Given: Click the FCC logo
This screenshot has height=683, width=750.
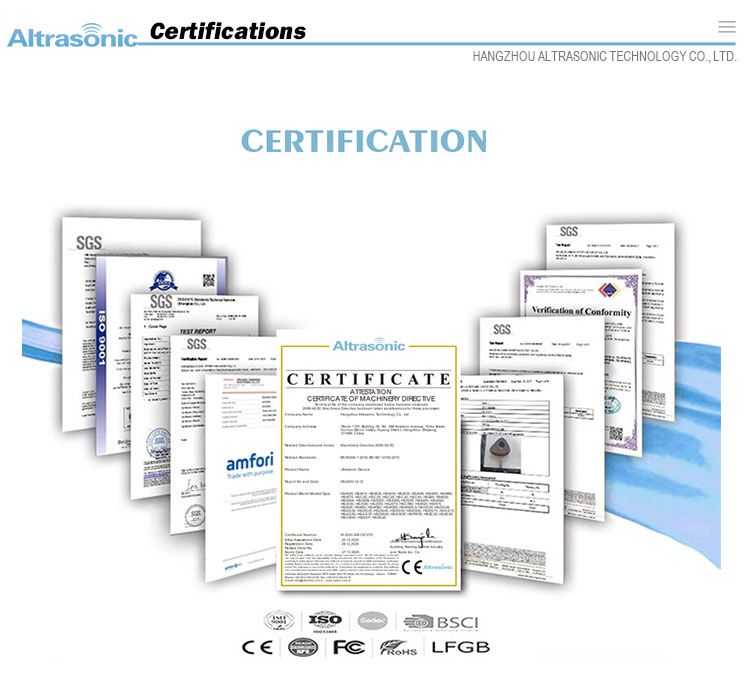Looking at the screenshot, I should click(349, 648).
